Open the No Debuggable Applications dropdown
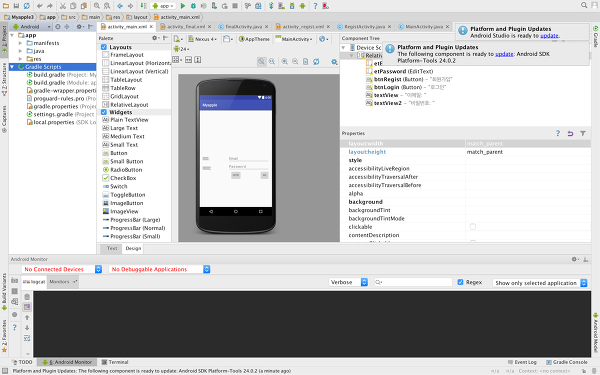The height and width of the screenshot is (375, 600). (160, 269)
